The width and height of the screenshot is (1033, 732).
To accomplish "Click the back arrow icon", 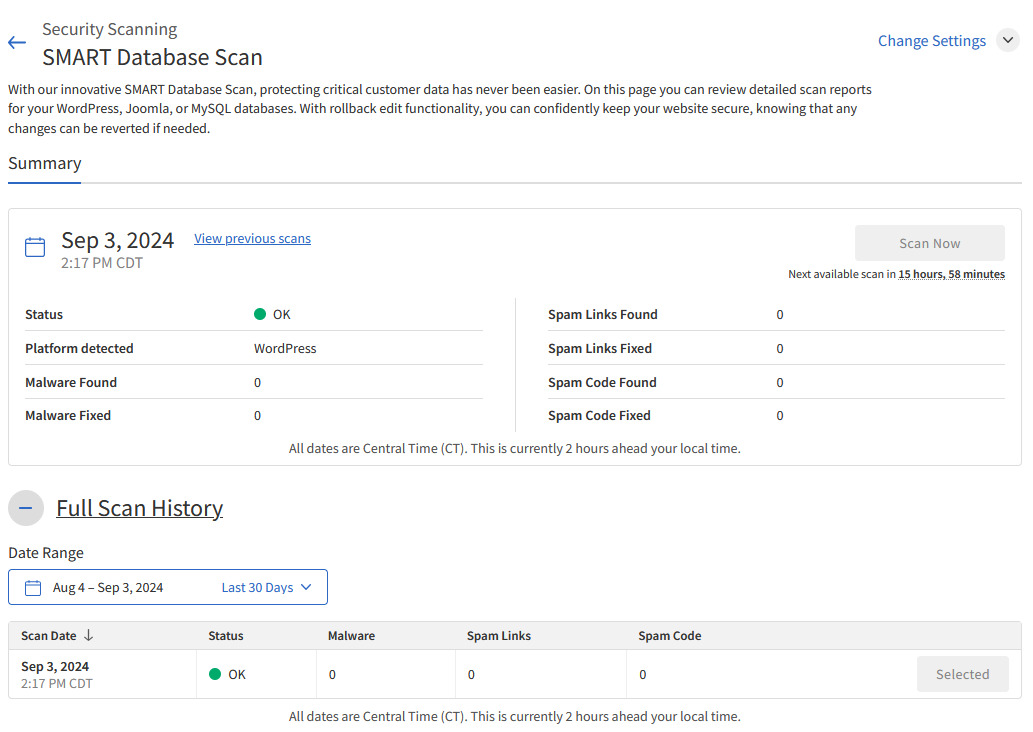I will [x=16, y=43].
